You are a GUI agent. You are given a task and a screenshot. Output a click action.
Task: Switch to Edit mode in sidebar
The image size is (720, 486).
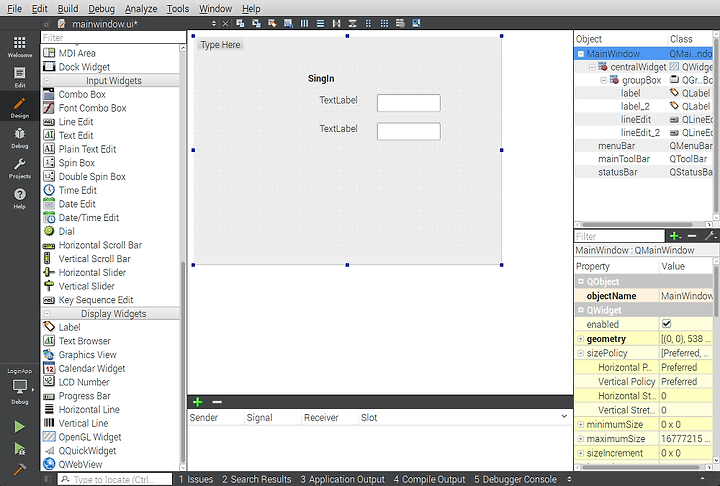coord(20,77)
